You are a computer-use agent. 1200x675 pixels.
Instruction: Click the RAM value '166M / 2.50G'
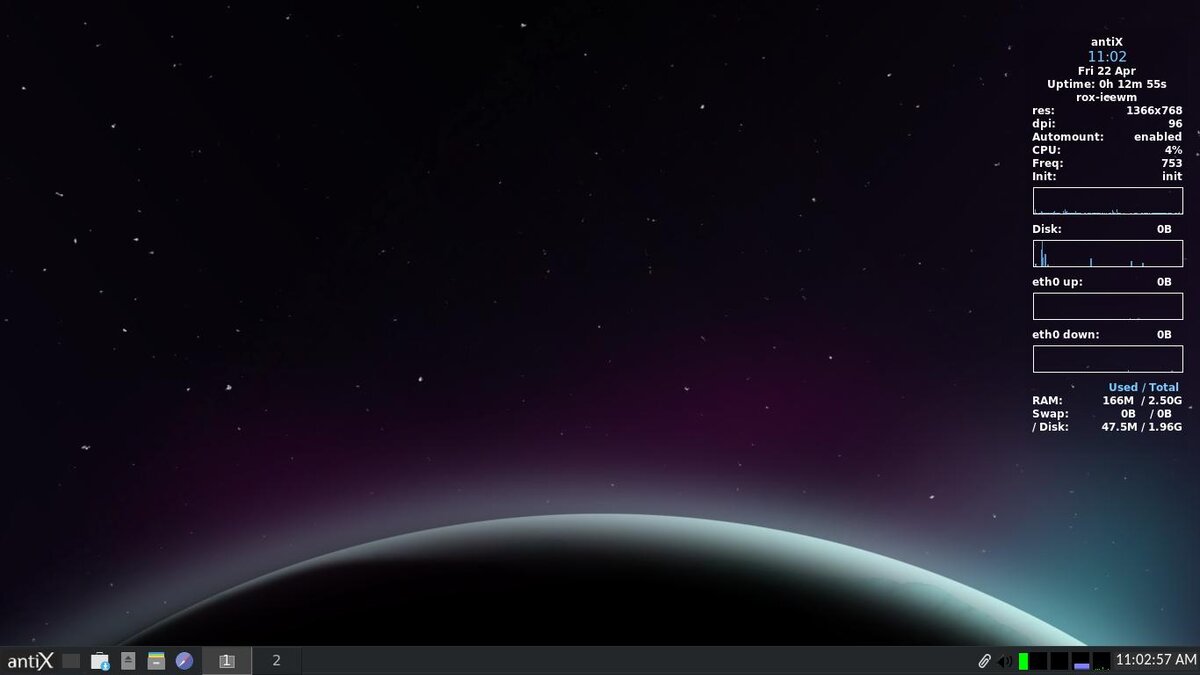tap(1142, 400)
